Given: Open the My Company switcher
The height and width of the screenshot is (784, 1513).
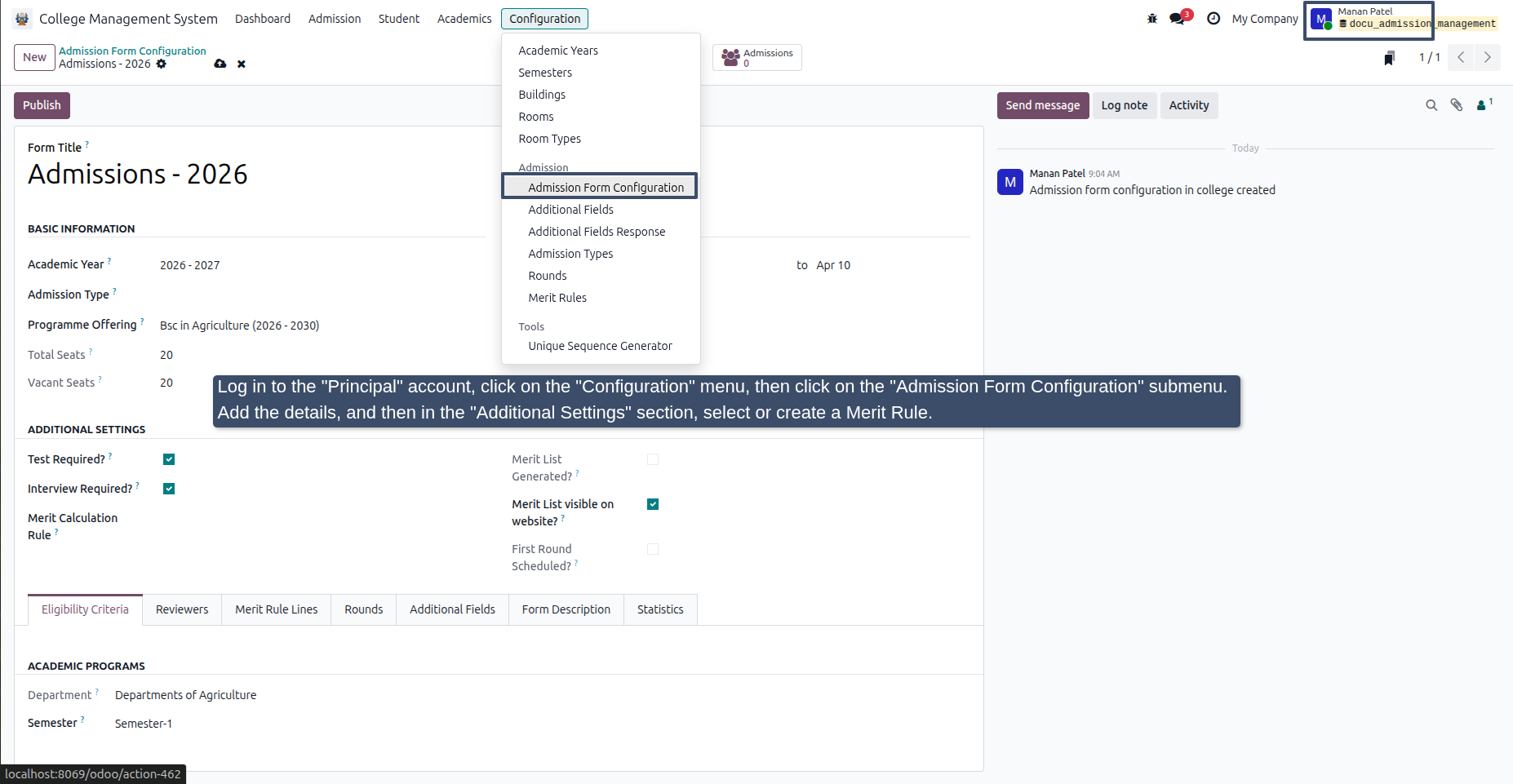Looking at the screenshot, I should pyautogui.click(x=1265, y=19).
